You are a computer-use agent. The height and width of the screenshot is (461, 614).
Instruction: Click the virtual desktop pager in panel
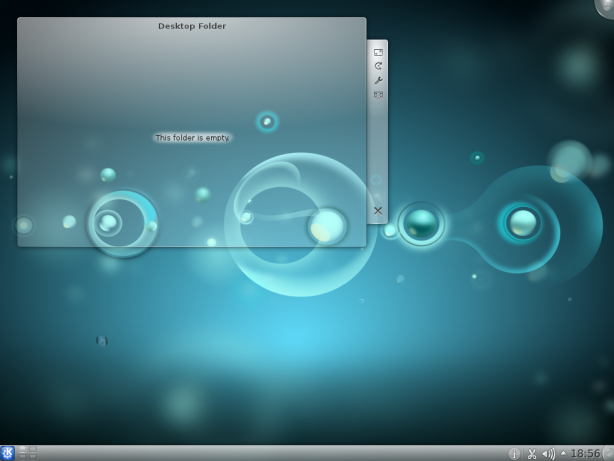tap(27, 453)
